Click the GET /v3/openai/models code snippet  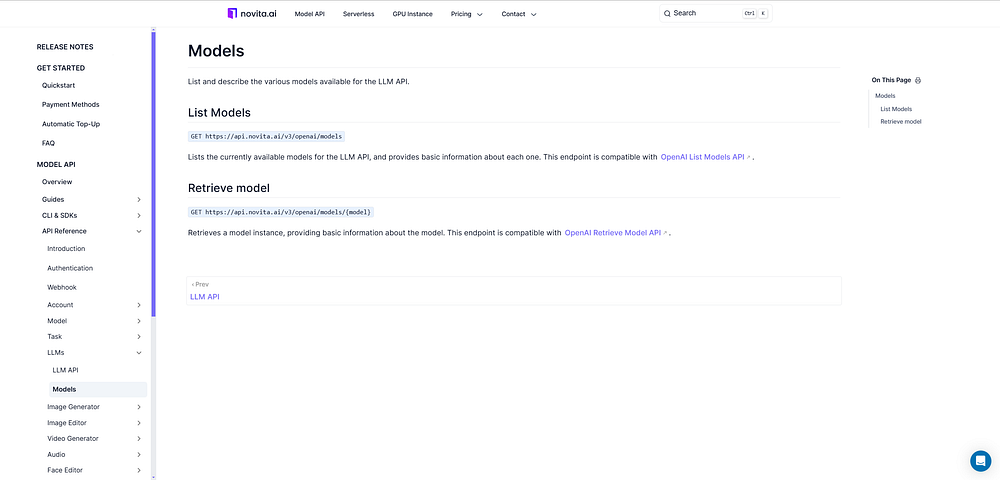point(267,136)
